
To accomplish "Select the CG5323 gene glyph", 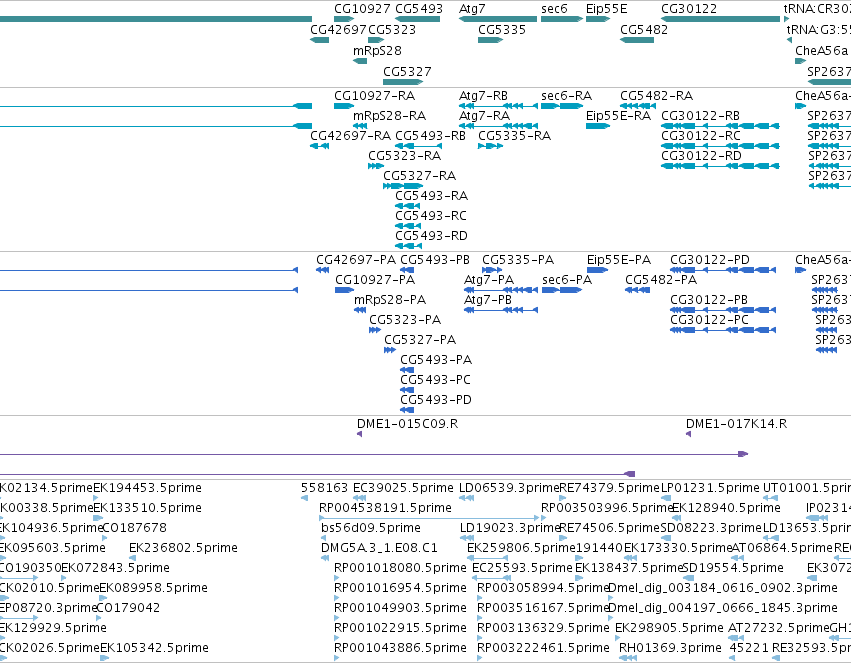I will (x=376, y=40).
